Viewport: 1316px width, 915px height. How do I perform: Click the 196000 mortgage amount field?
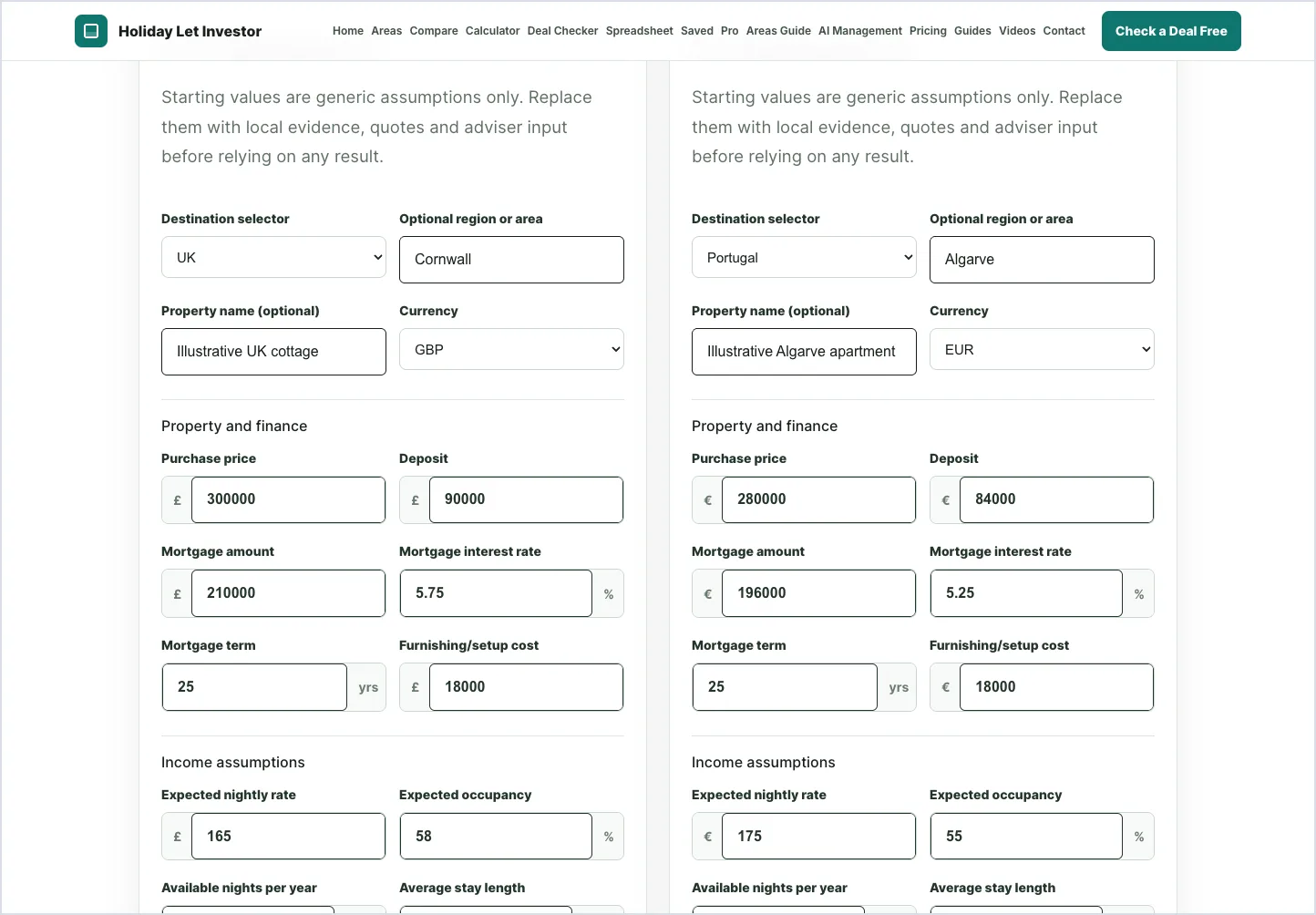818,593
